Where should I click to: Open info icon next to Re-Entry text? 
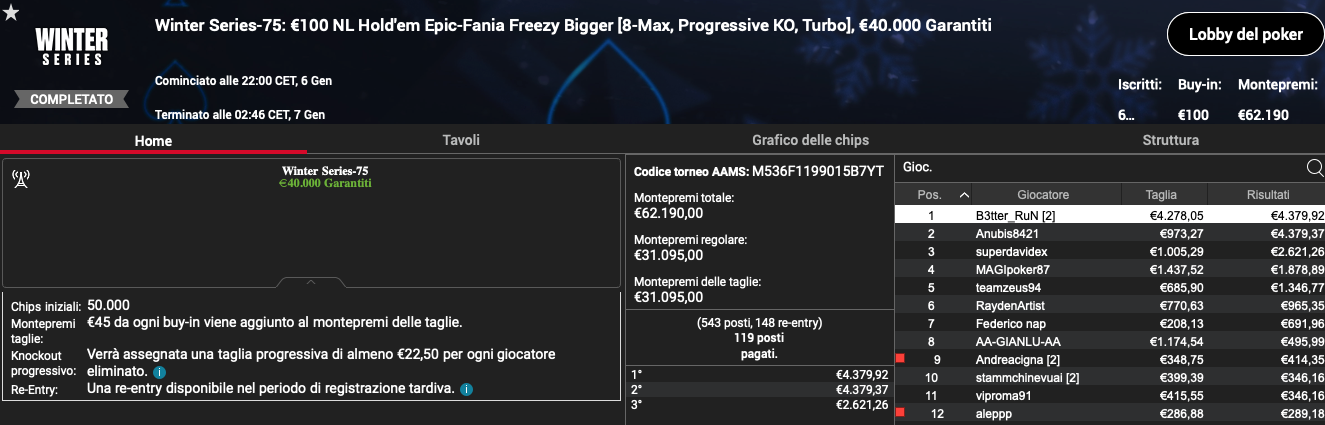[x=466, y=388]
